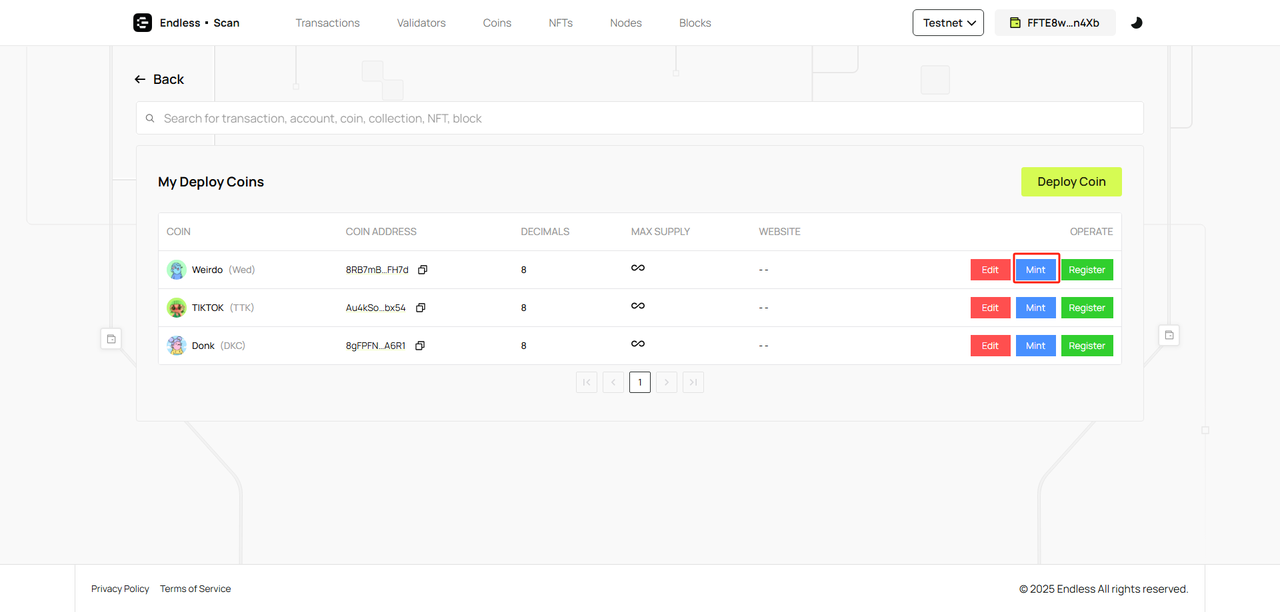Toggle dark mode moon icon
The image size is (1280, 612).
1136,23
